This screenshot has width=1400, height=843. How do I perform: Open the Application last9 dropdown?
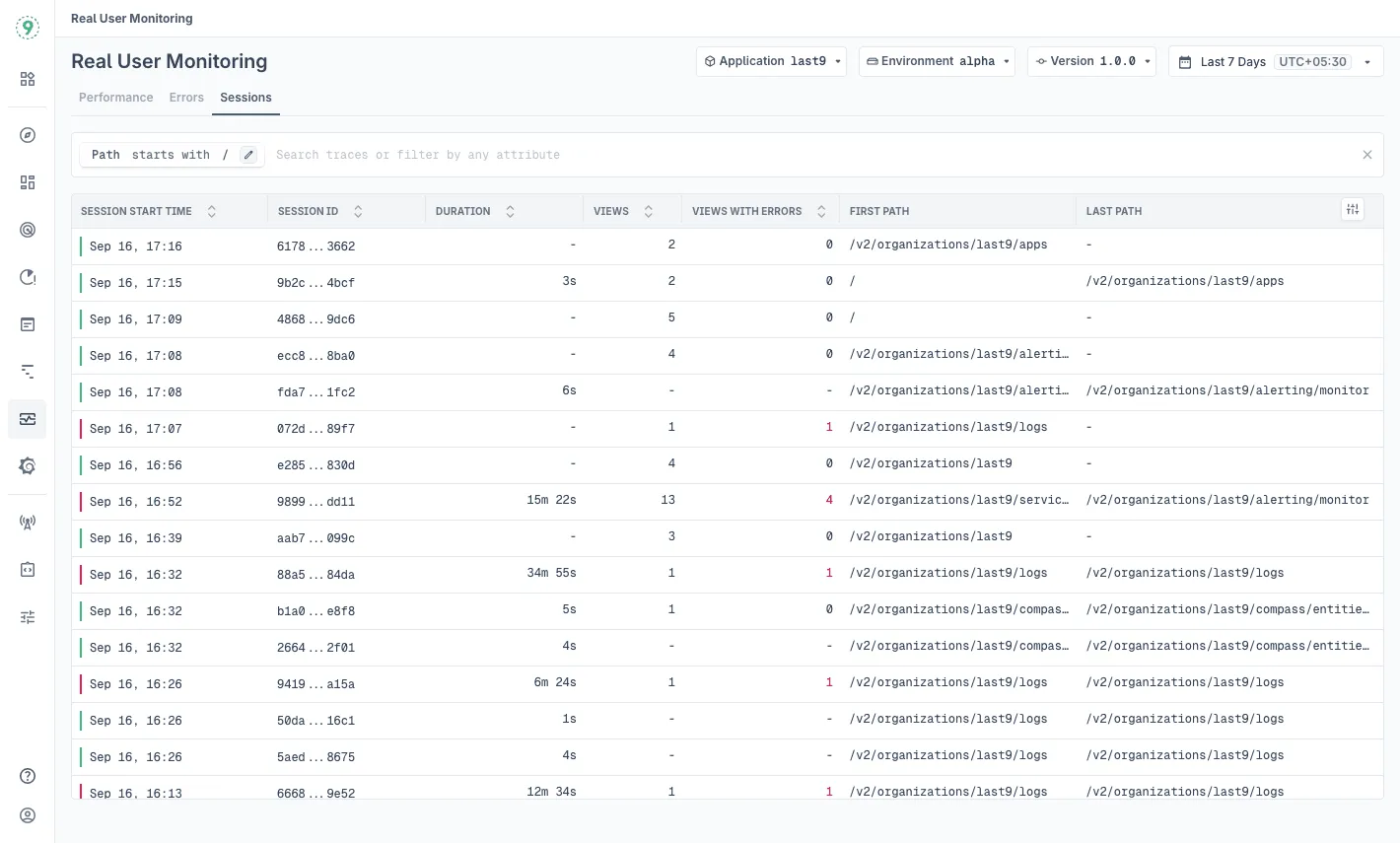772,61
